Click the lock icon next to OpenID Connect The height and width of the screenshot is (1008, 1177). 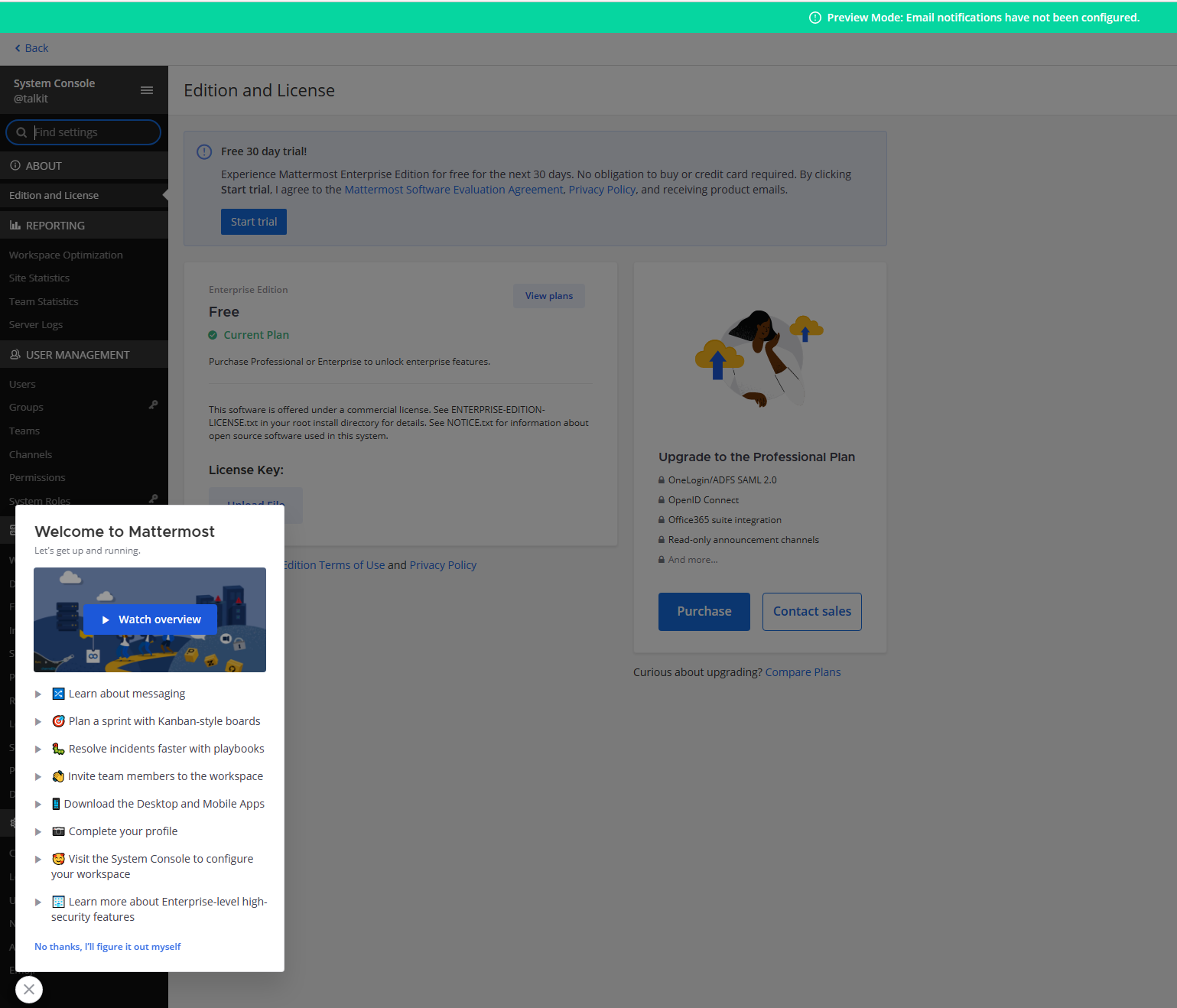coord(662,500)
